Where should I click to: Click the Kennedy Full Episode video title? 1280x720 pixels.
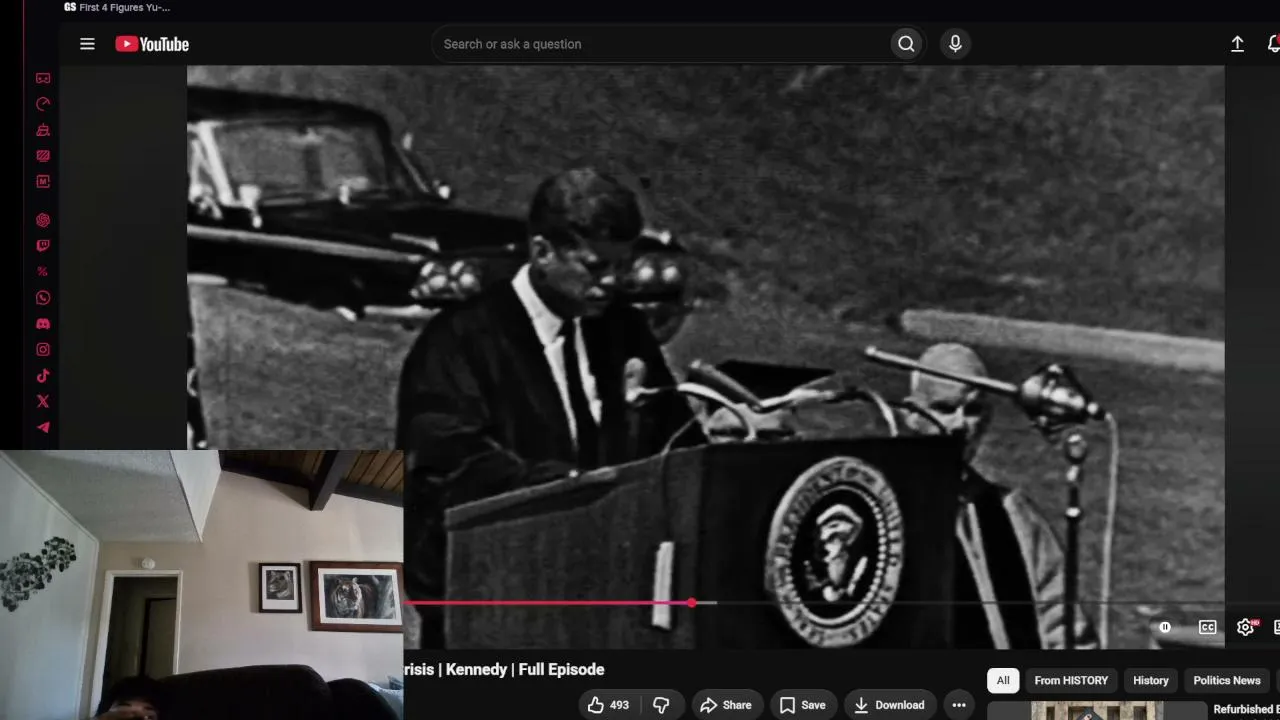click(x=504, y=669)
